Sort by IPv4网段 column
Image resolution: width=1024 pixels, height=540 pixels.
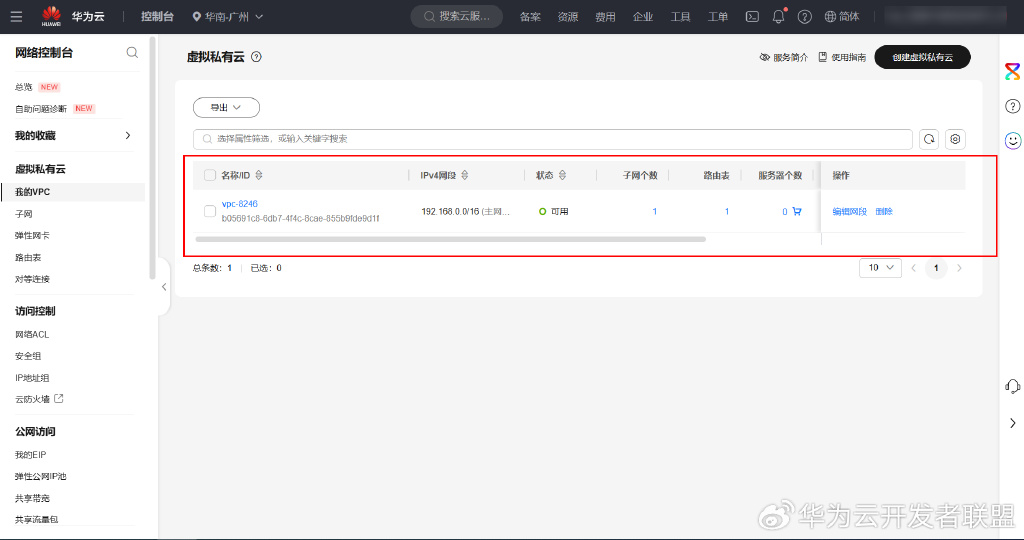(465, 175)
